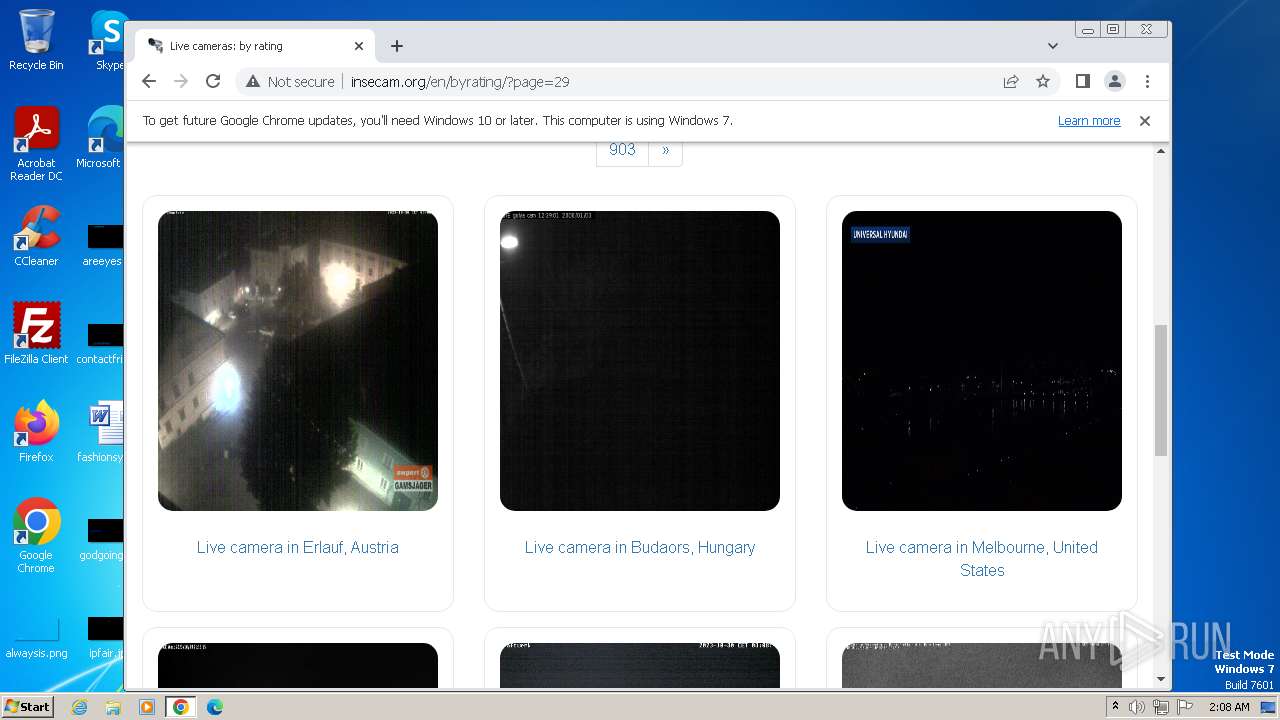Open File Explorer from taskbar
The image size is (1280, 720).
[x=113, y=707]
